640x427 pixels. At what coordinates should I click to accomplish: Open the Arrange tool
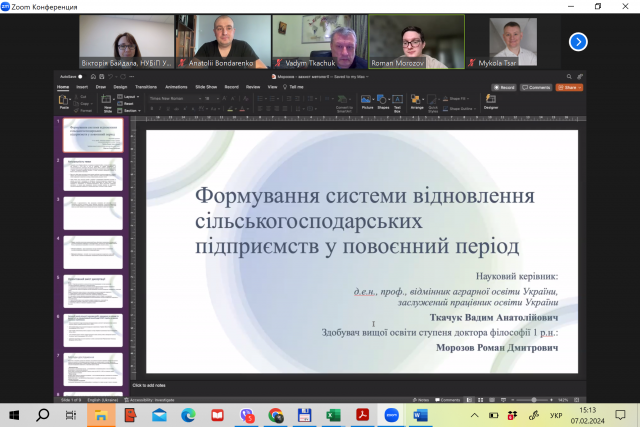(417, 100)
